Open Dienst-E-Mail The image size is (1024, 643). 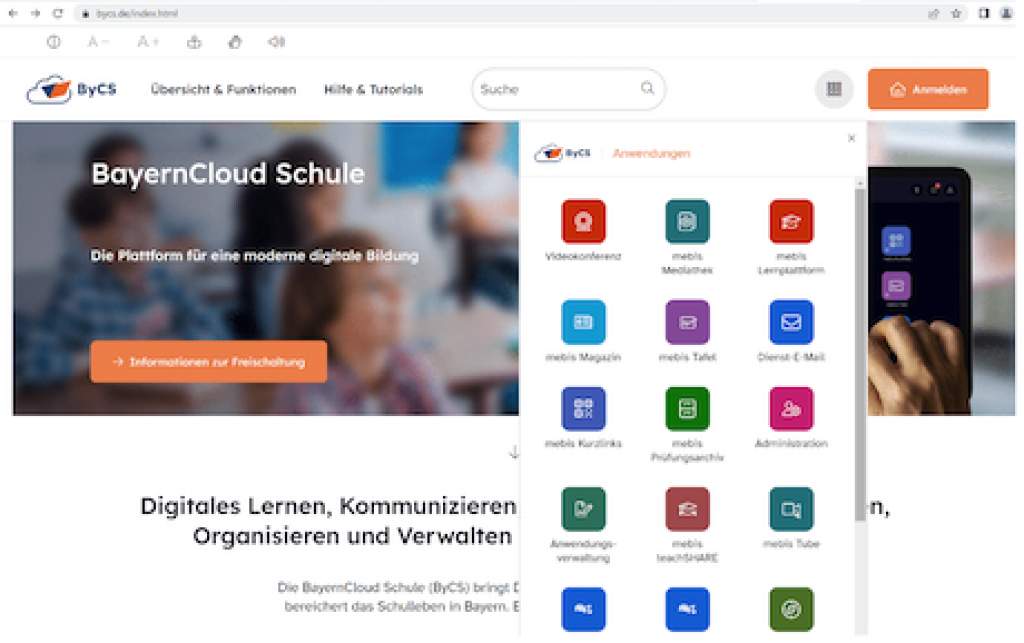(x=791, y=322)
